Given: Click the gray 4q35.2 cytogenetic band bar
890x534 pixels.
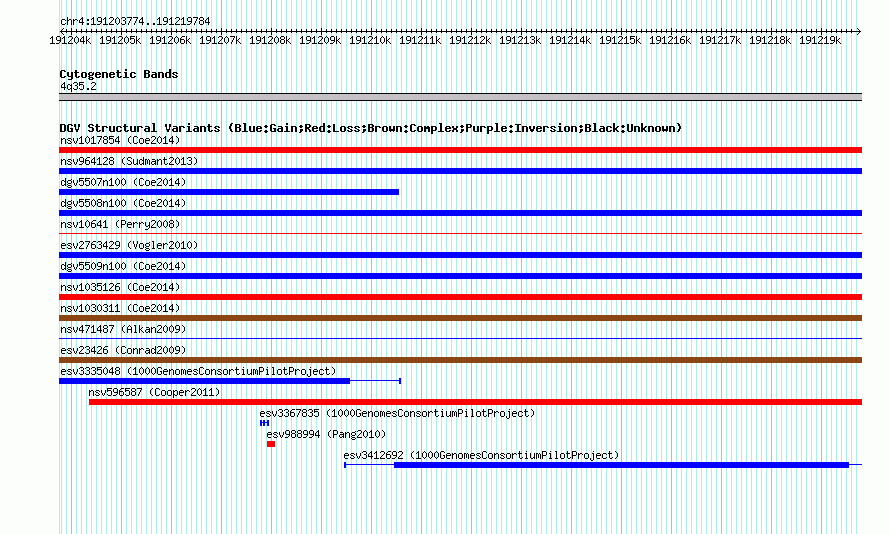Looking at the screenshot, I should tap(460, 97).
